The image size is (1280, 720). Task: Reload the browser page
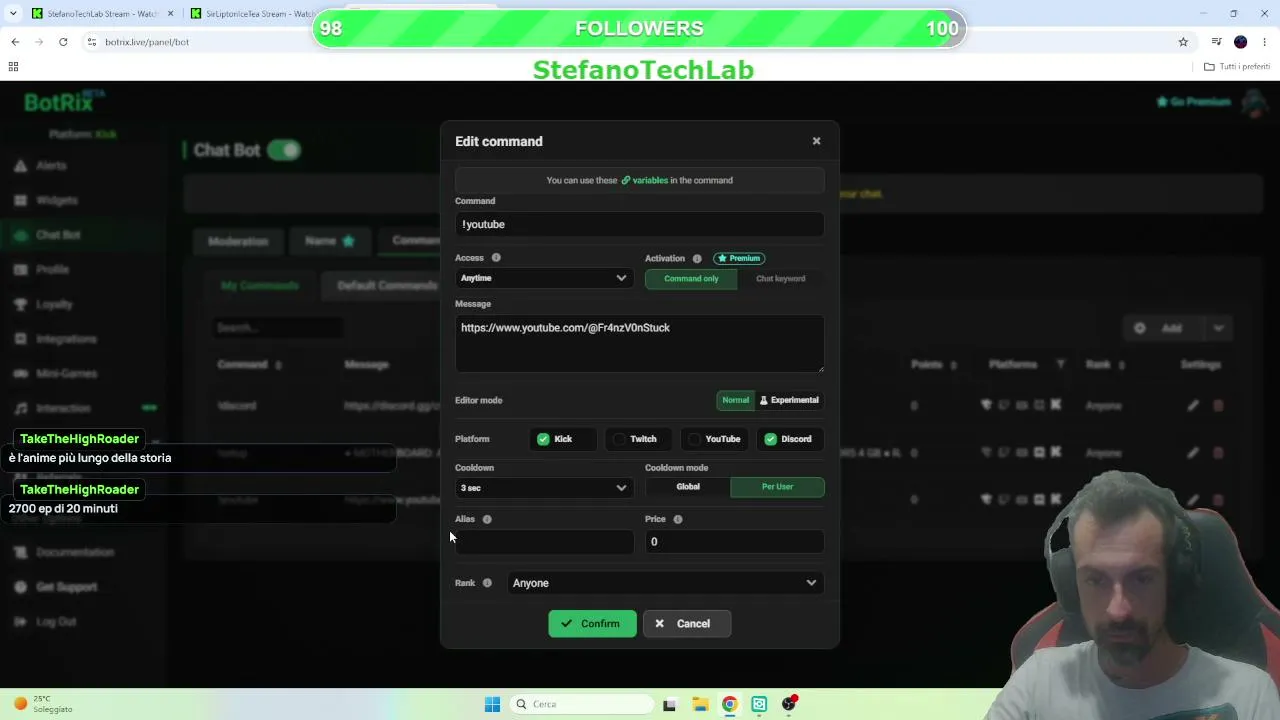click(x=63, y=42)
